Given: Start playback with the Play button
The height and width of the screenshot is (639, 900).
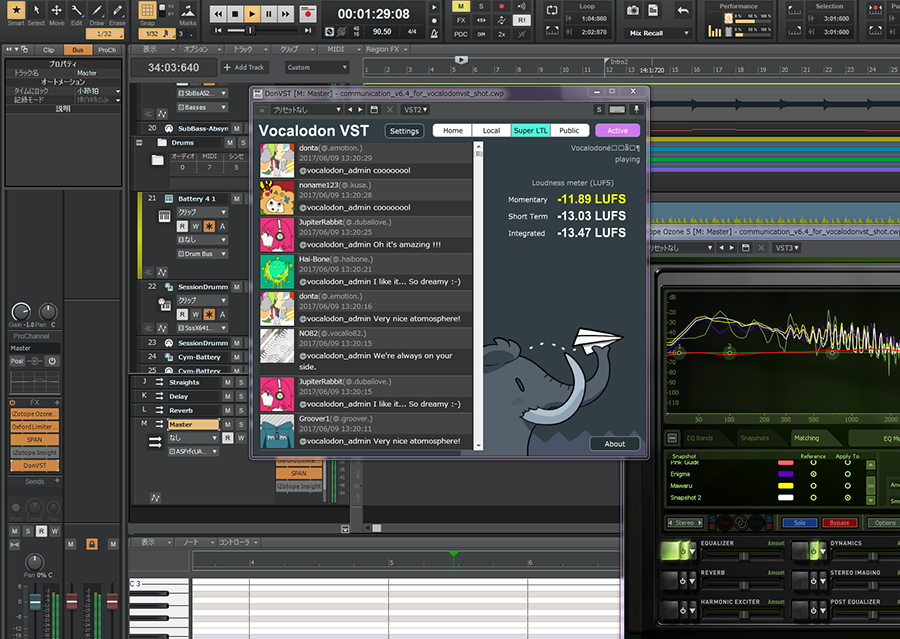Looking at the screenshot, I should 252,13.
